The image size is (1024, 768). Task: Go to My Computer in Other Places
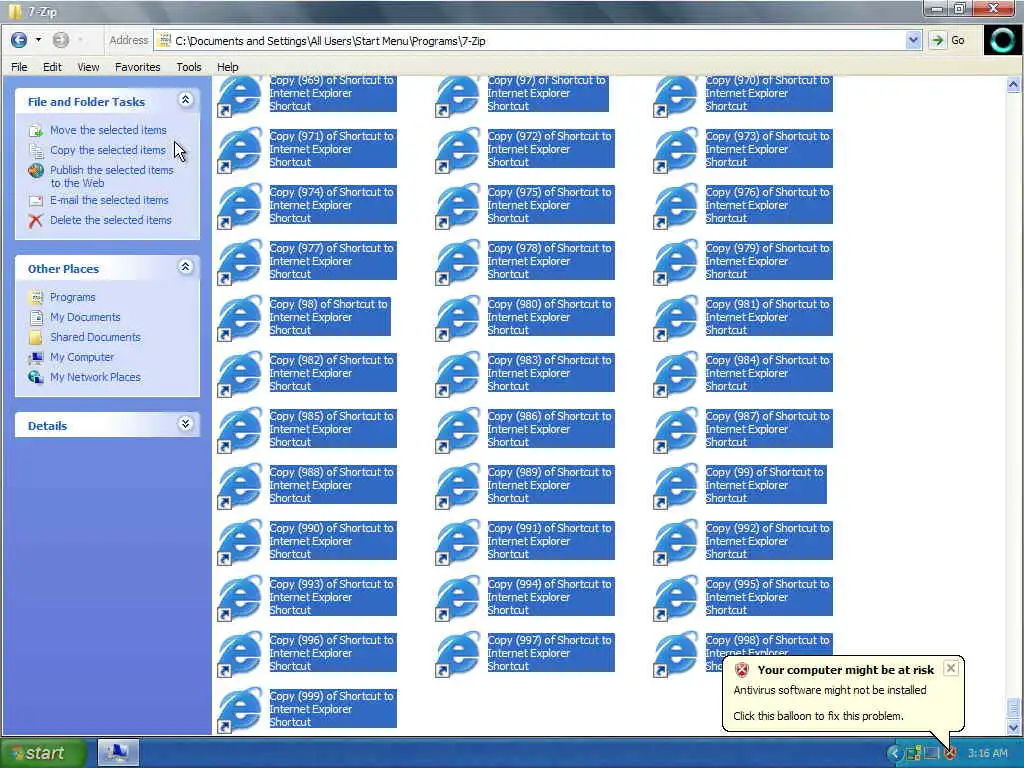(x=82, y=357)
